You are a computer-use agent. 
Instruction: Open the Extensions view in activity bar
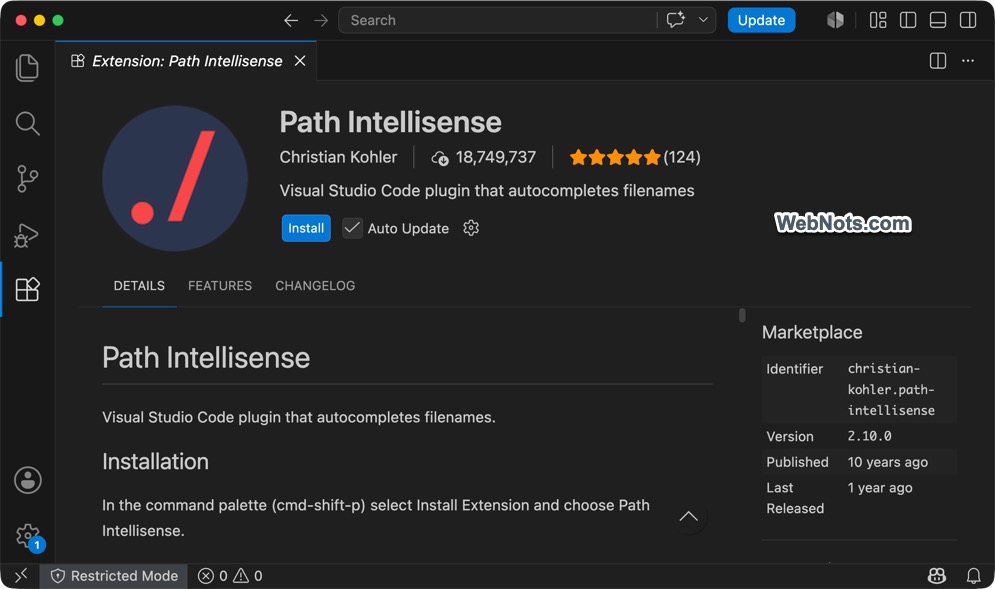click(x=27, y=289)
